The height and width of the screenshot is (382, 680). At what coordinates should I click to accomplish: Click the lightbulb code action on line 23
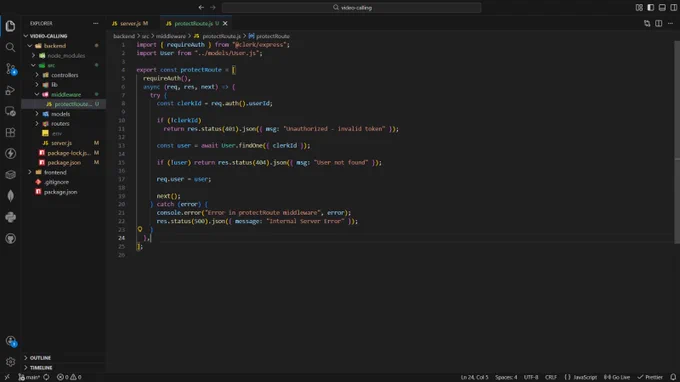click(140, 229)
